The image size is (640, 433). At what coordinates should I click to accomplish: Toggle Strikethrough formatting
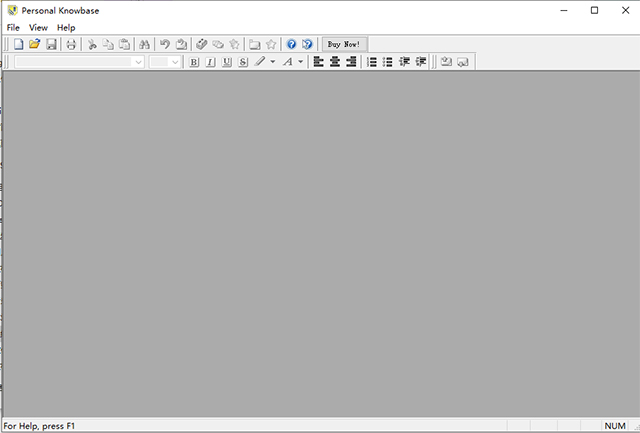pyautogui.click(x=243, y=62)
